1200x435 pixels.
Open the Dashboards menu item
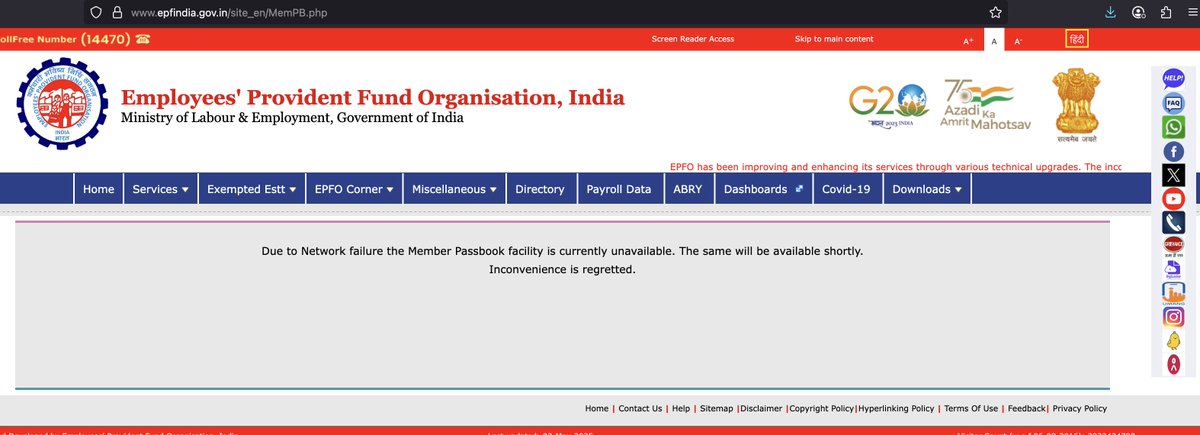click(764, 189)
